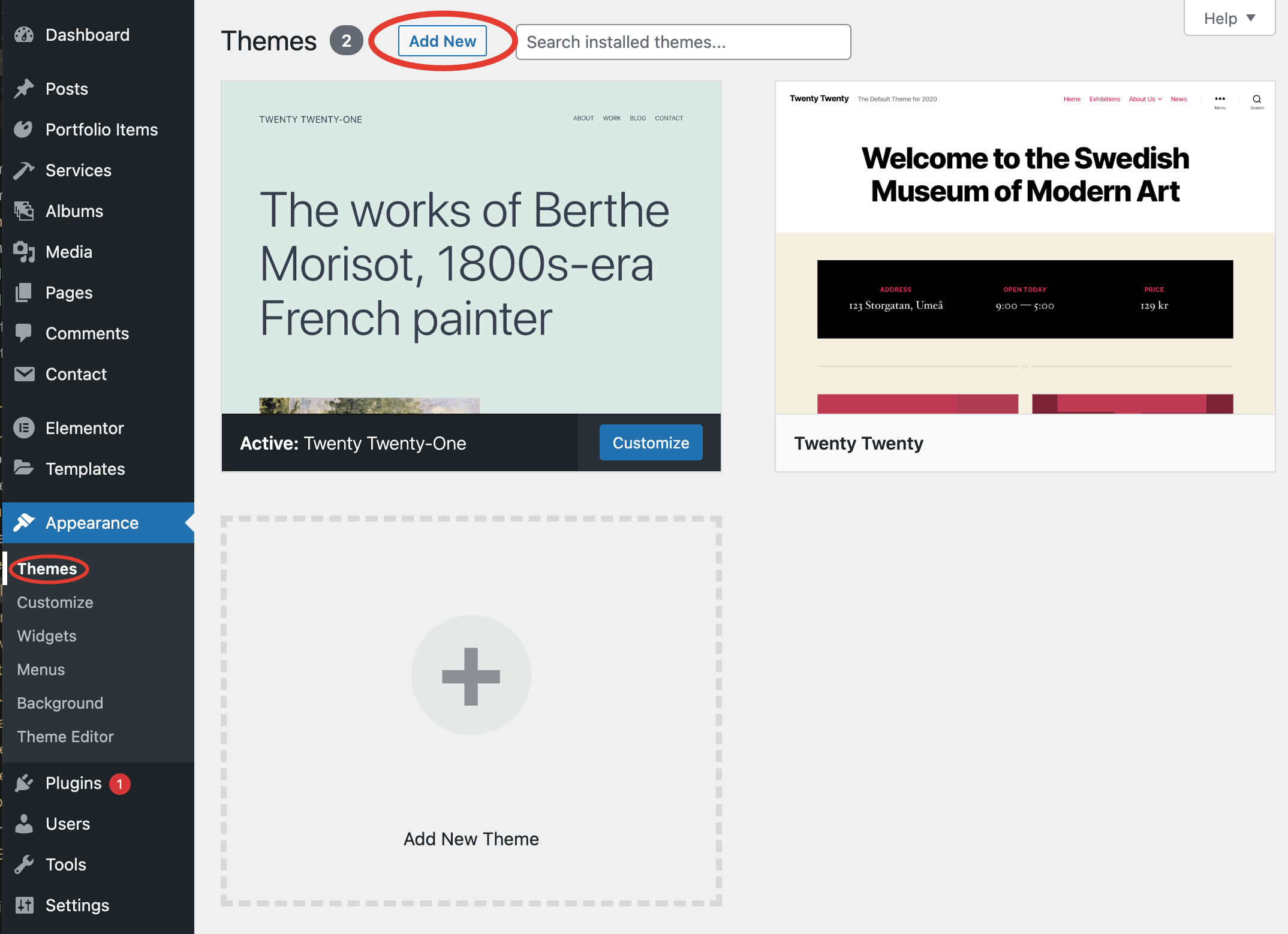Click the Contact envelope icon

pos(24,374)
